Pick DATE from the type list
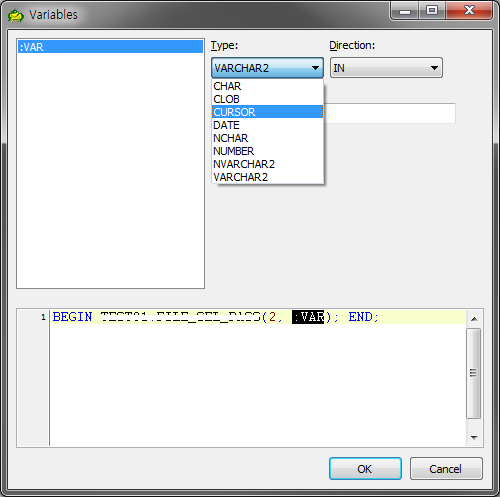The height and width of the screenshot is (497, 500). [x=267, y=125]
